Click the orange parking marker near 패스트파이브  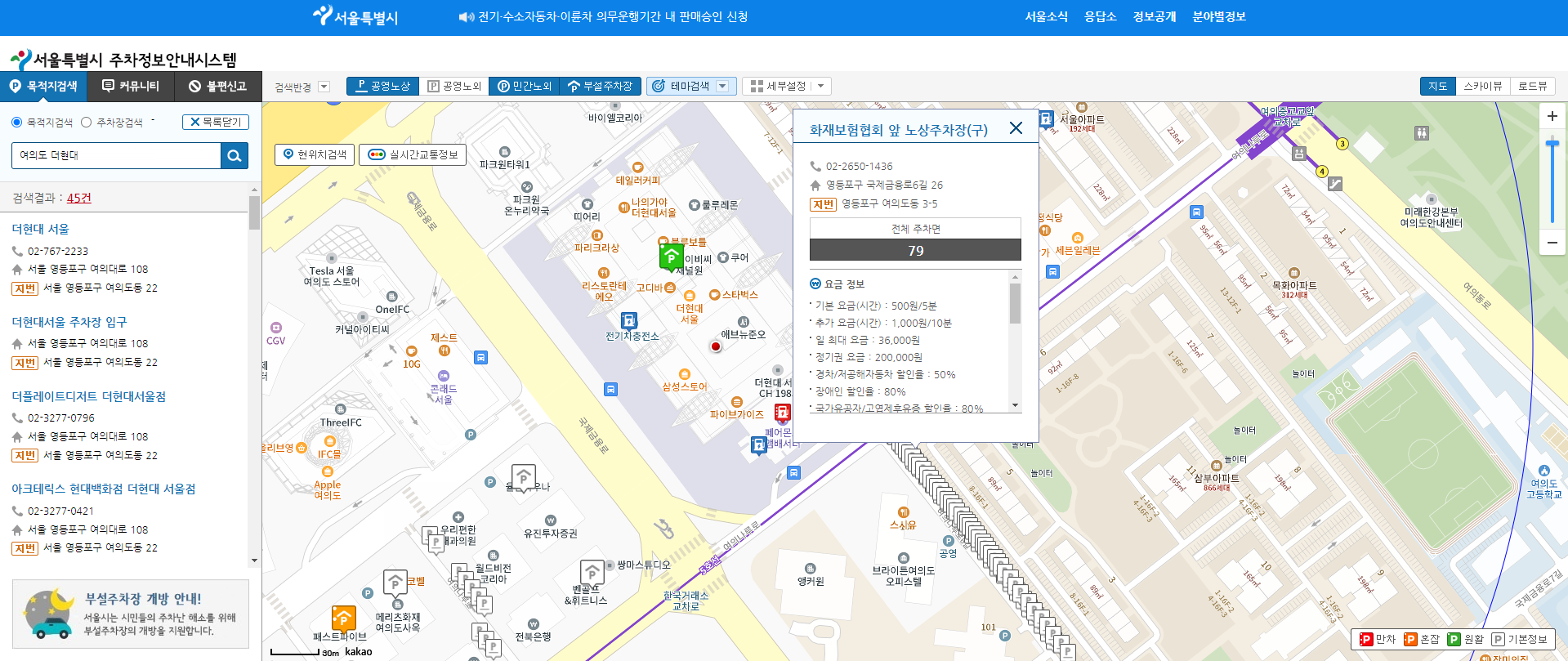(x=343, y=618)
